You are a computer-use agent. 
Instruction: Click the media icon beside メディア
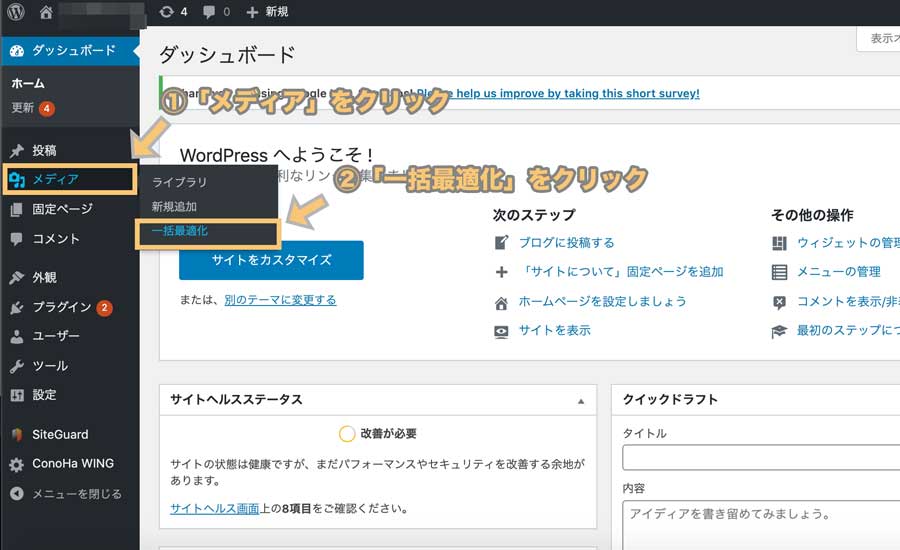click(x=17, y=180)
